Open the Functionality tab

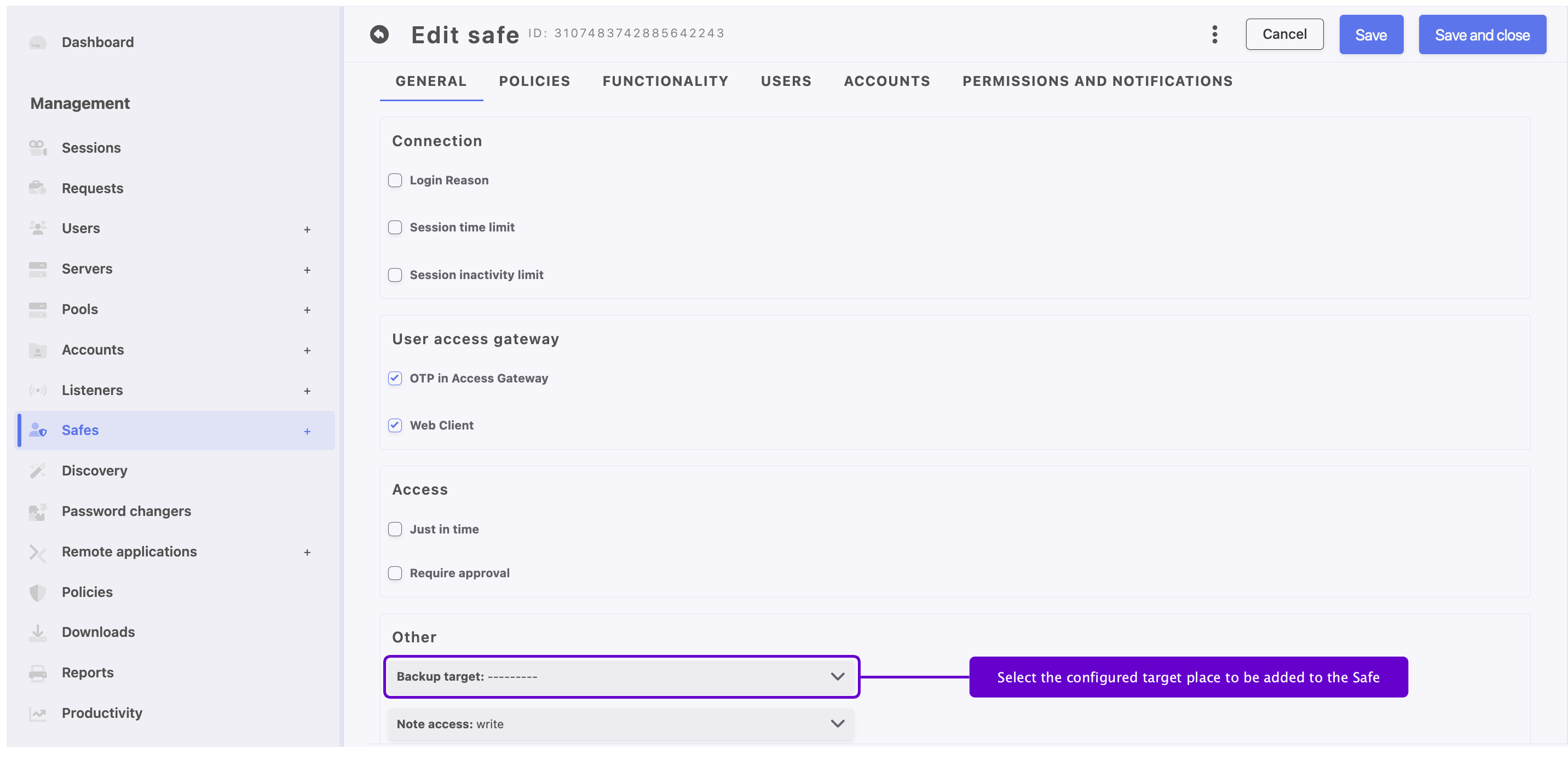pos(665,81)
